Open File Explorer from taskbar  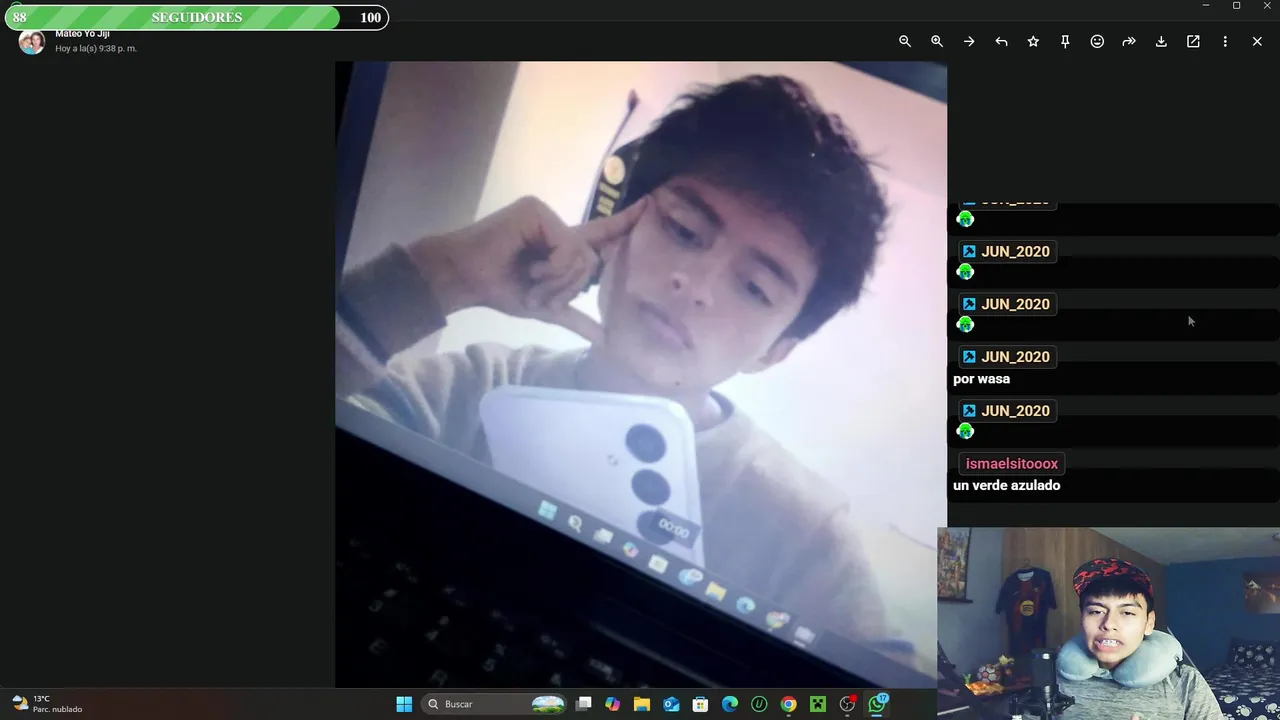[642, 704]
